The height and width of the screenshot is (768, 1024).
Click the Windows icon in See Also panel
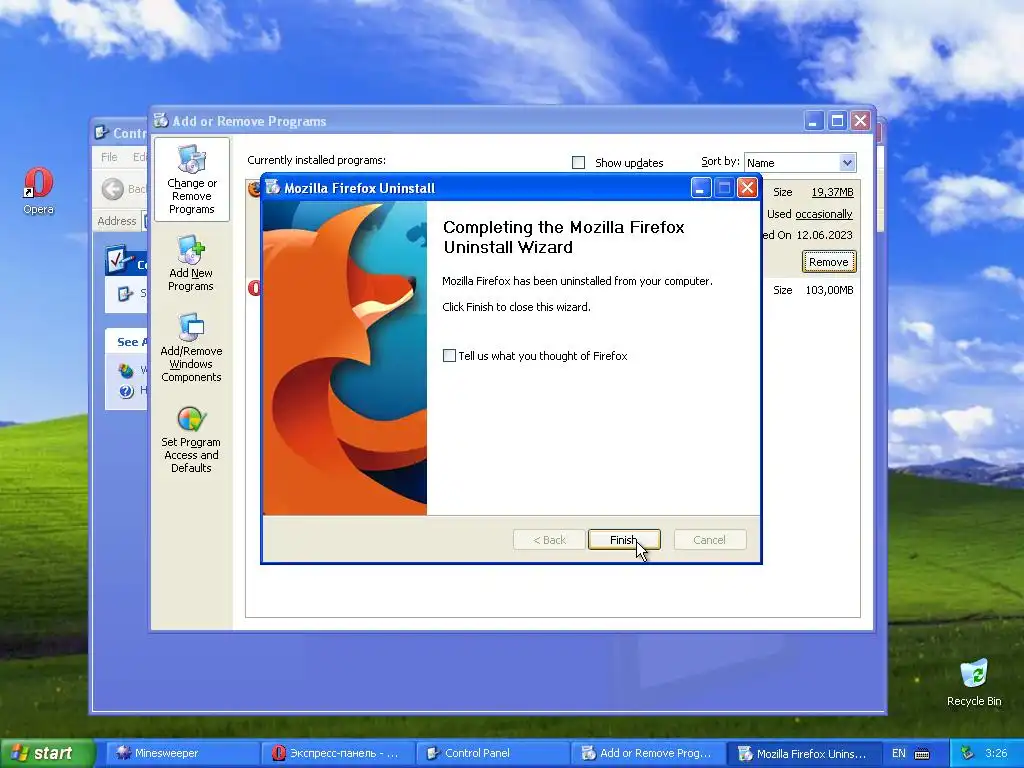pyautogui.click(x=126, y=371)
